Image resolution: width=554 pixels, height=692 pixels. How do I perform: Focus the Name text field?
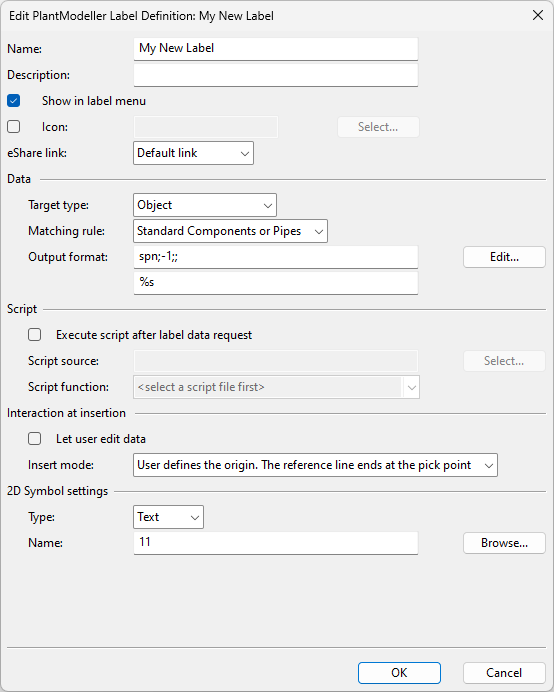tap(276, 49)
